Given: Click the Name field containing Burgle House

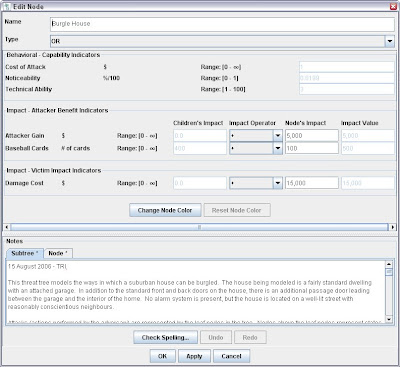Looking at the screenshot, I should 222,24.
